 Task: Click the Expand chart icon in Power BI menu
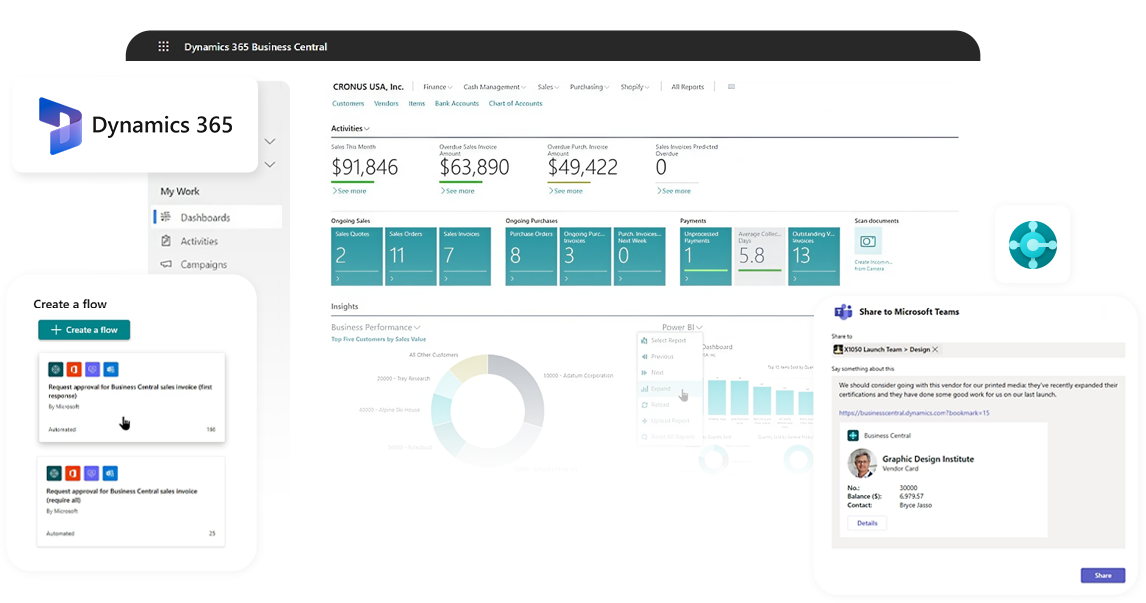644,389
